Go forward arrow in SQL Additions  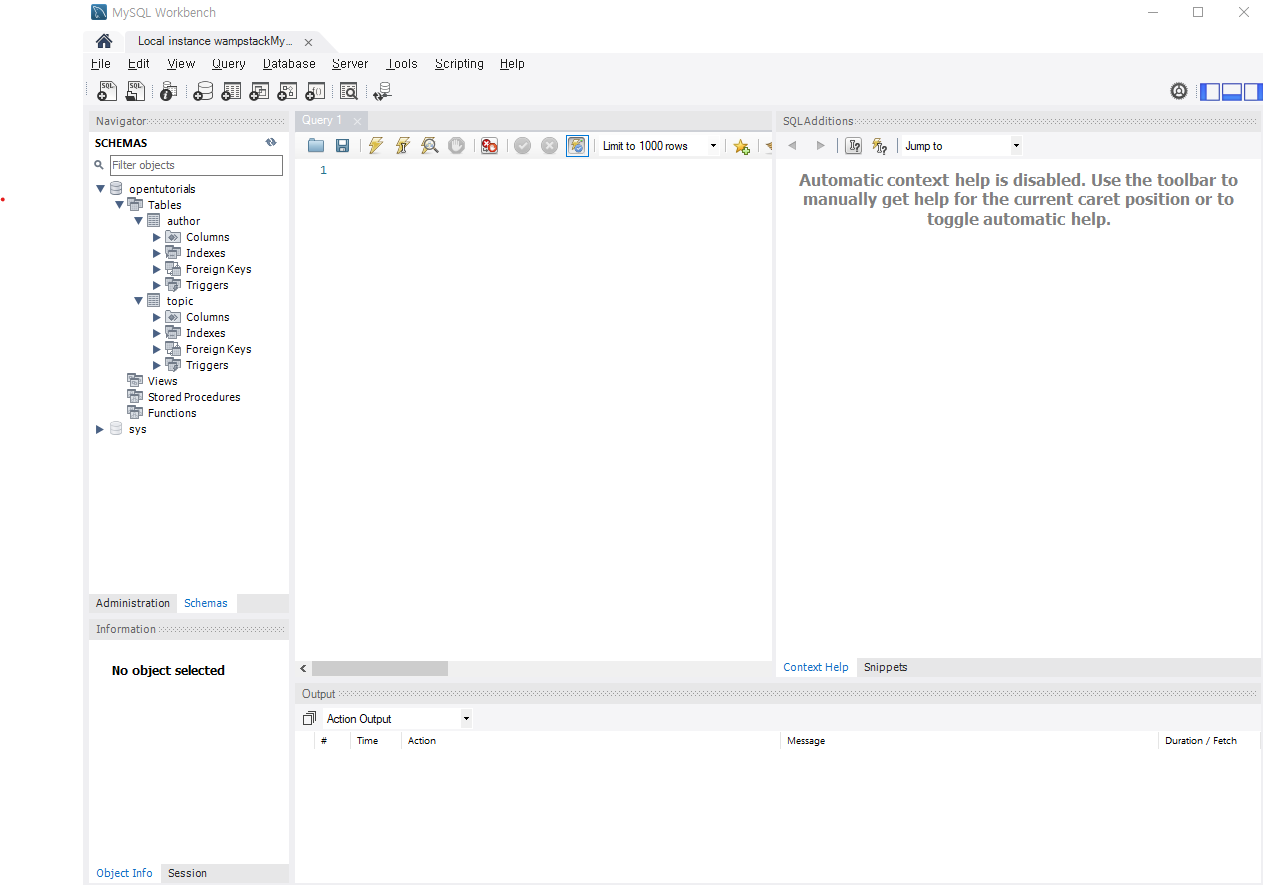[820, 146]
